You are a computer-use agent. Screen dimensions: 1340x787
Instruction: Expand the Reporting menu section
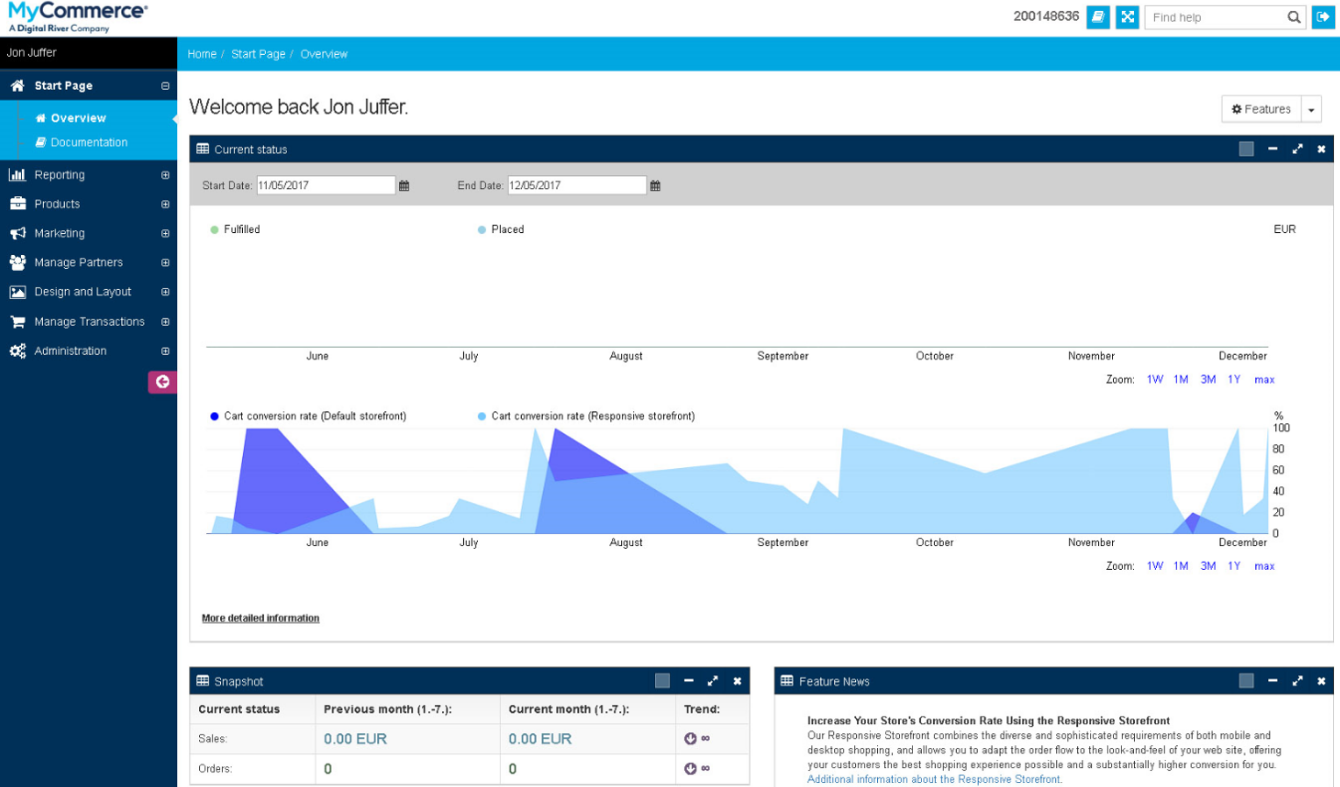[x=165, y=175]
